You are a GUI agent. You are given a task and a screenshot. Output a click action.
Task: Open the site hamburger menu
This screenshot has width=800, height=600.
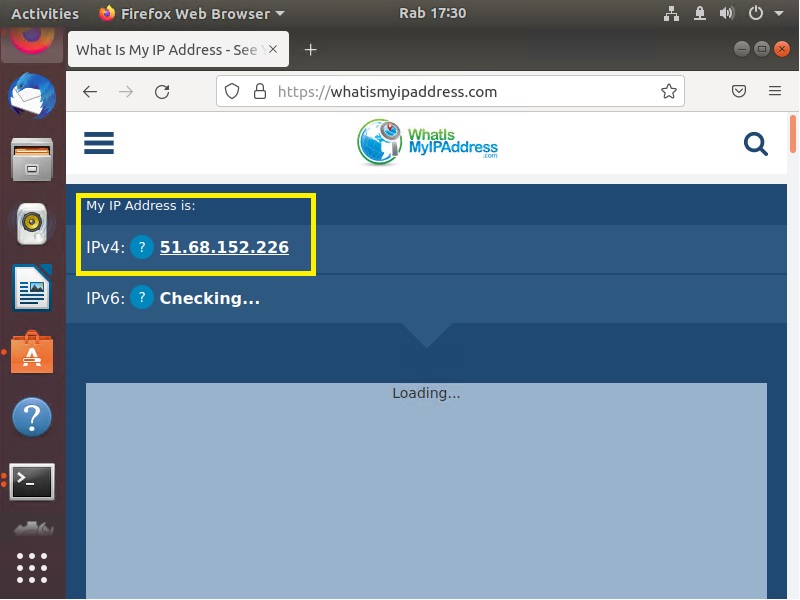[x=99, y=143]
